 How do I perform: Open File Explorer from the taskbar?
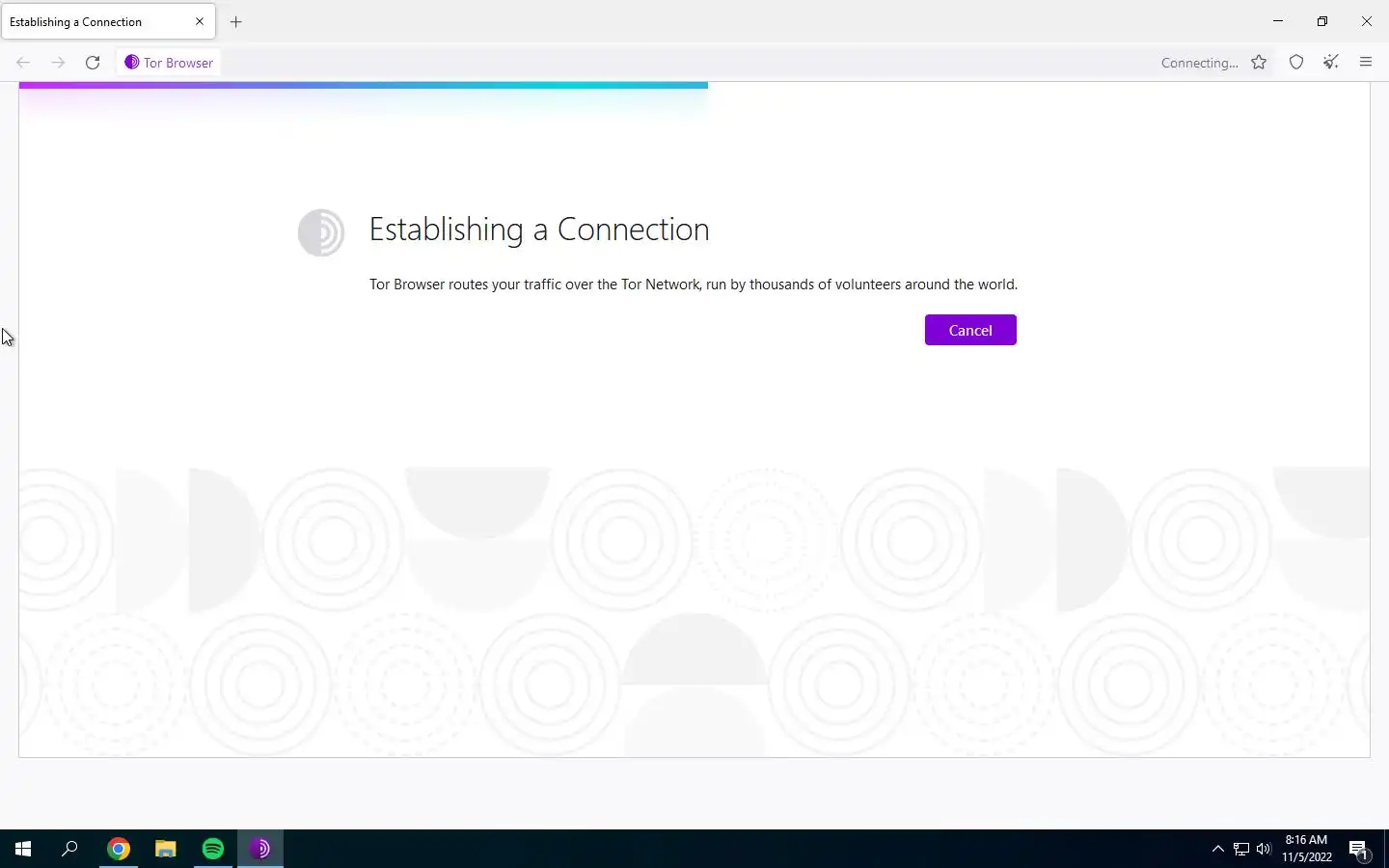(166, 849)
